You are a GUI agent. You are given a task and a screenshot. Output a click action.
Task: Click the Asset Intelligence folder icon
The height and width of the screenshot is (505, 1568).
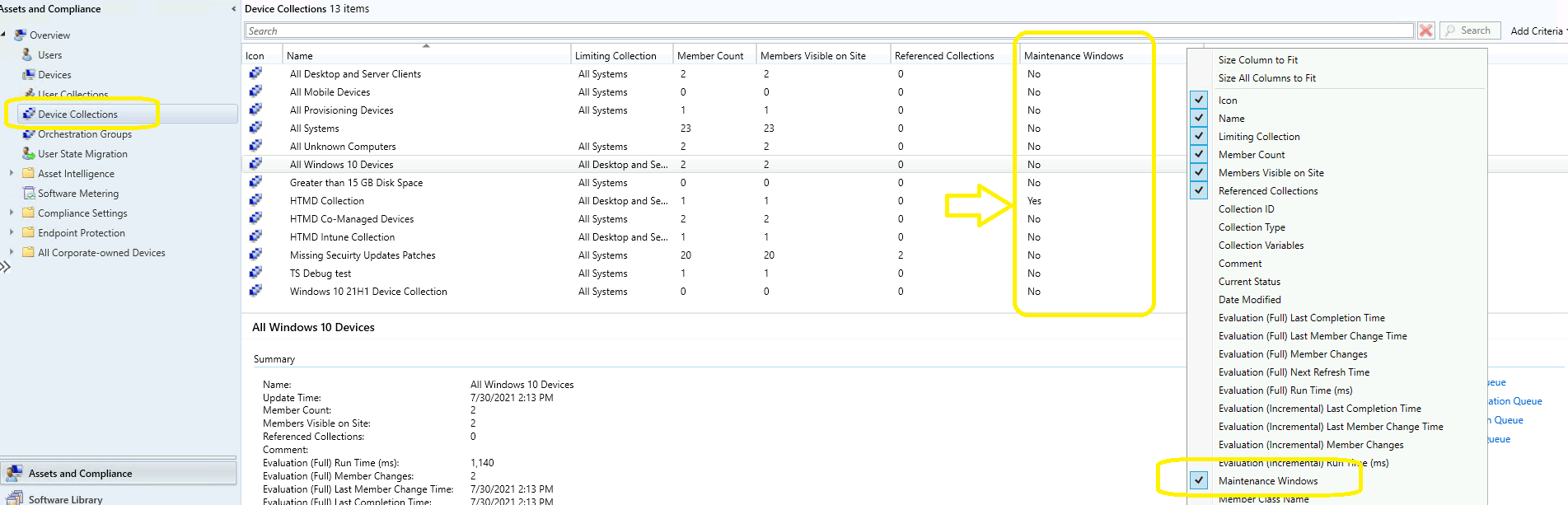29,173
